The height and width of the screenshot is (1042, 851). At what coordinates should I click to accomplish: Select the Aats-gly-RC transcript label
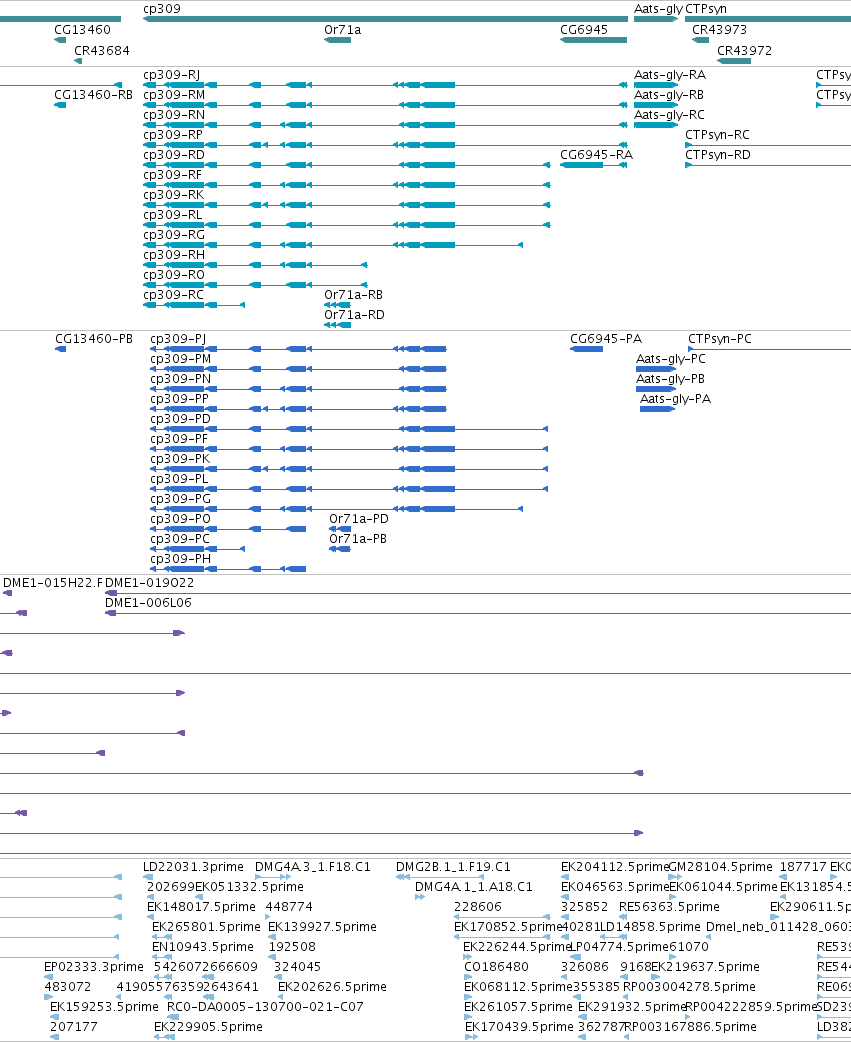pyautogui.click(x=669, y=115)
